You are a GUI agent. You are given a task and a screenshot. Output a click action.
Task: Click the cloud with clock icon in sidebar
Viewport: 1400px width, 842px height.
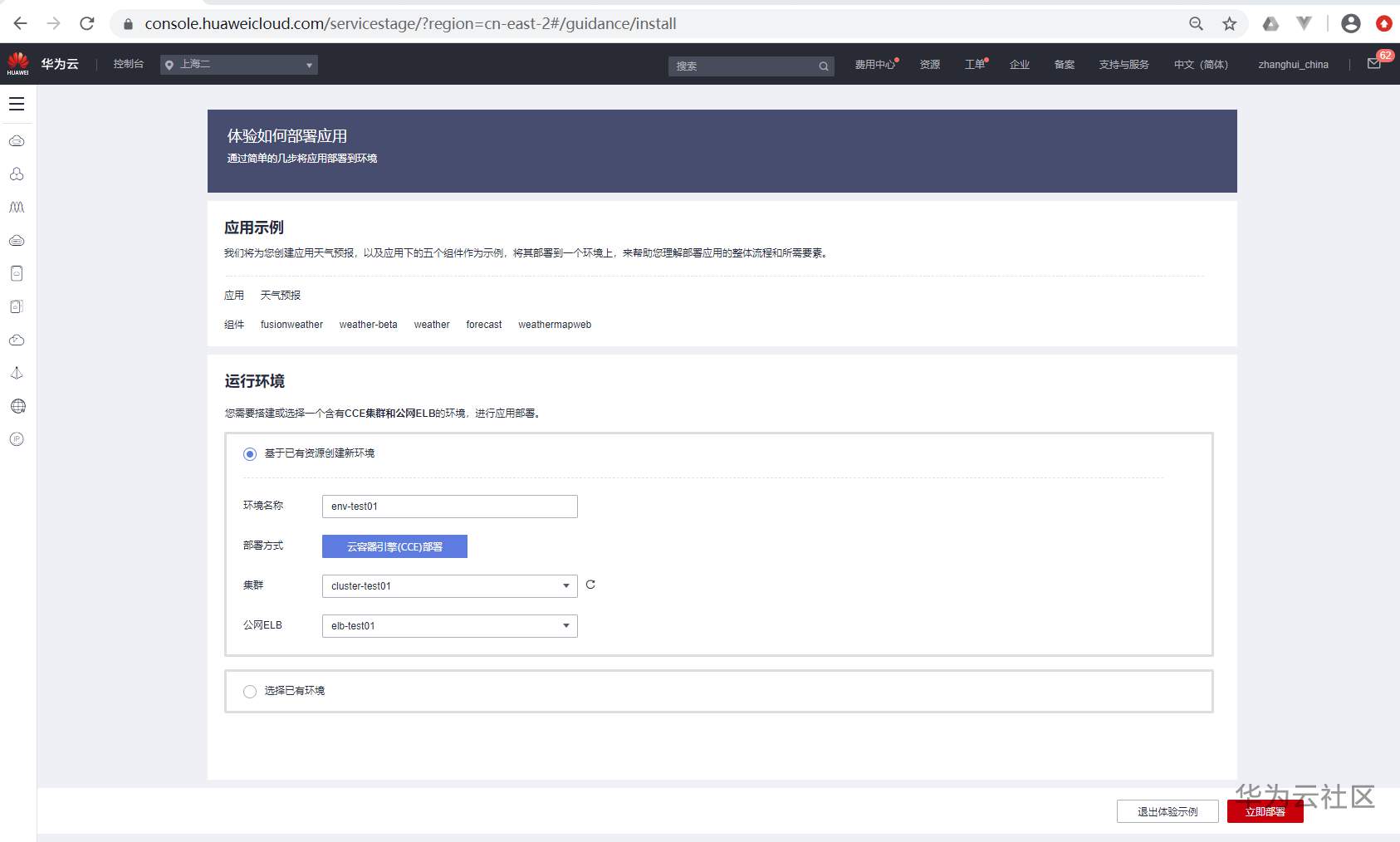tap(17, 340)
